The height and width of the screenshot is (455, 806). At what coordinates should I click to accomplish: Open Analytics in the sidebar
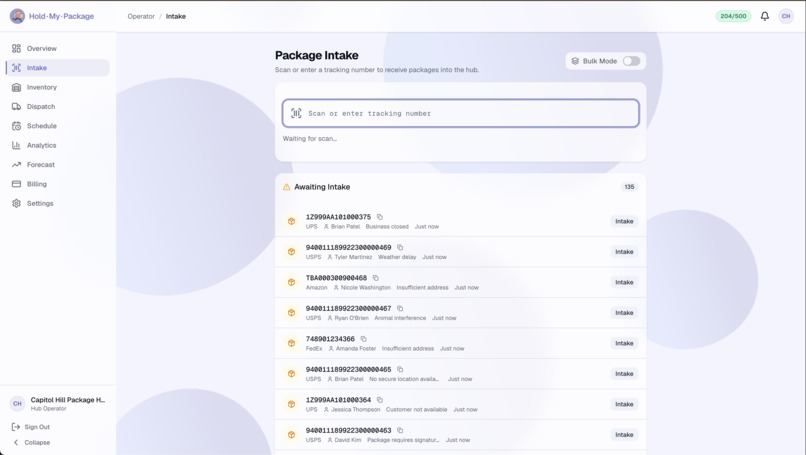pyautogui.click(x=58, y=145)
